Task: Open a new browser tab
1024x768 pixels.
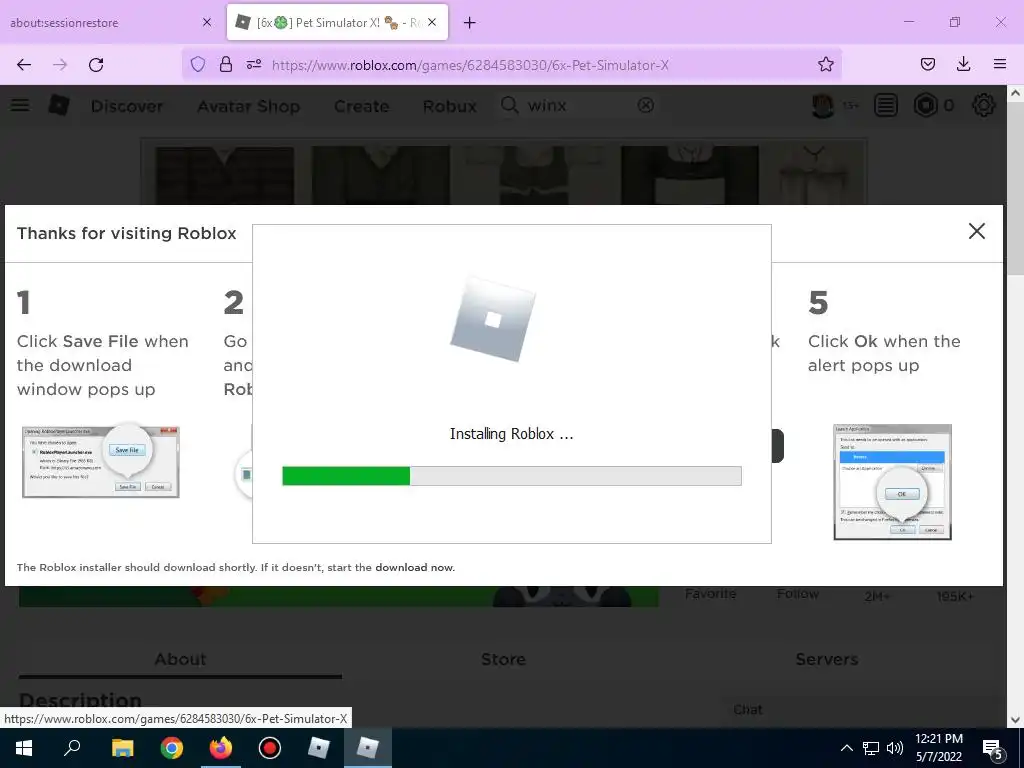Action: point(469,23)
